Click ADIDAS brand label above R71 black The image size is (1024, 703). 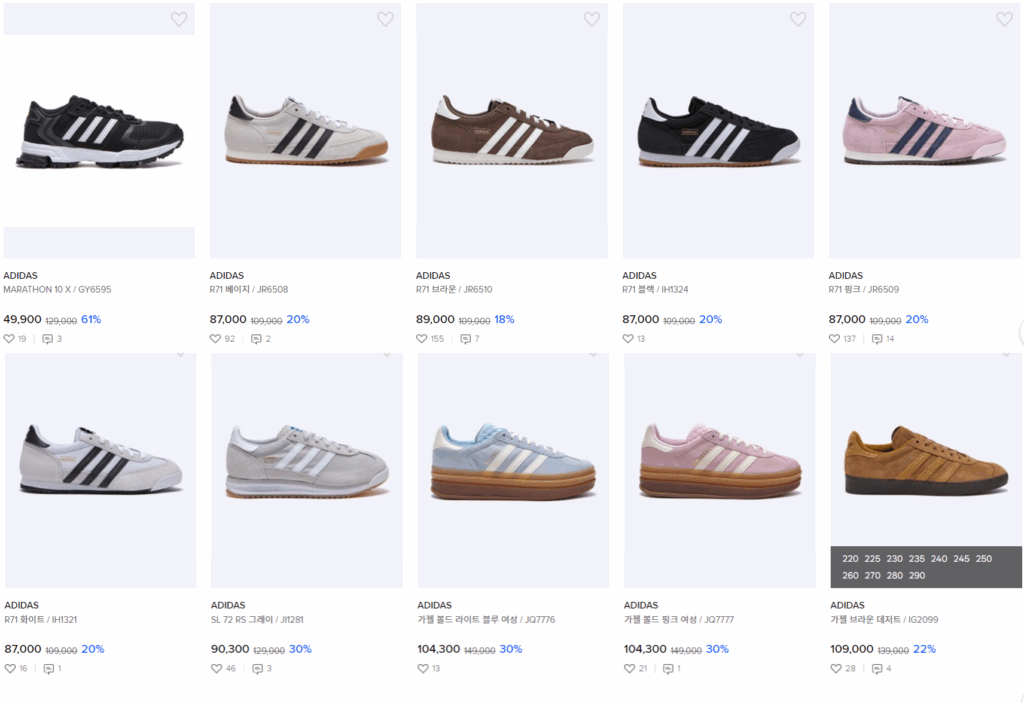tap(639, 276)
